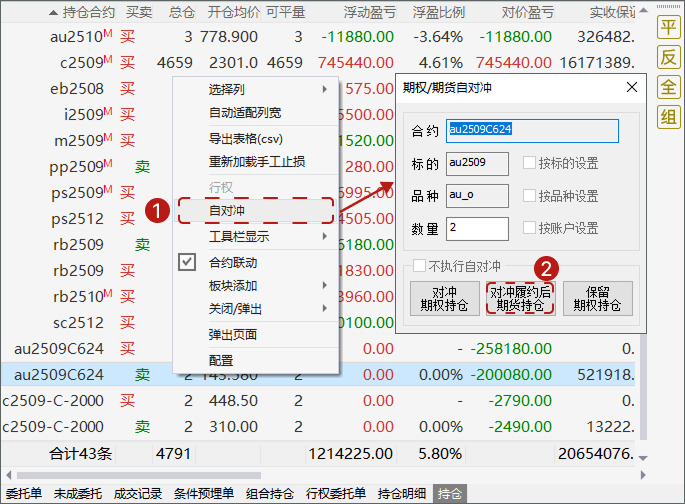685x504 pixels.
Task: Close the 期权/期货自对冲 dialog
Action: [x=631, y=87]
